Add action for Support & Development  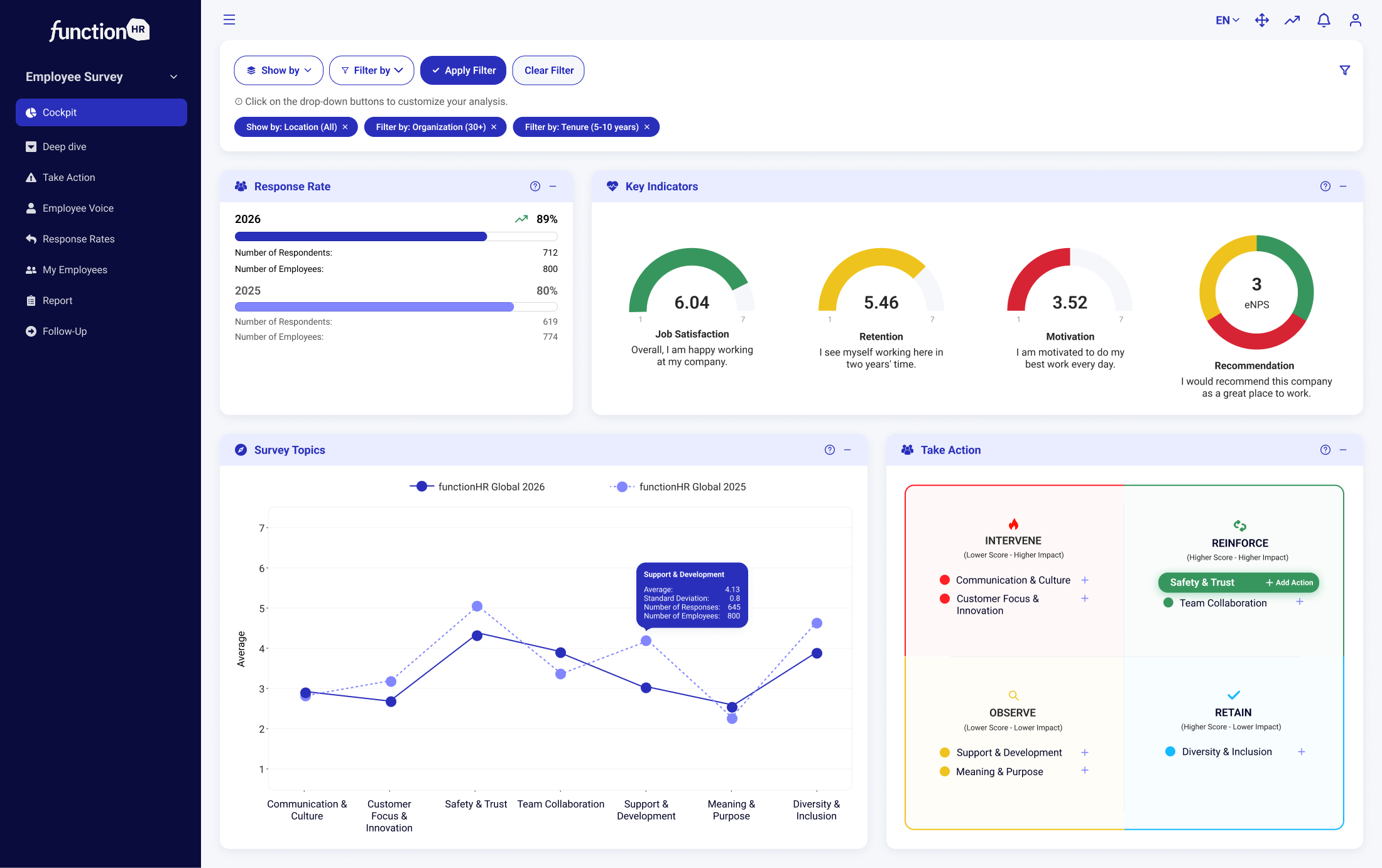pos(1085,752)
